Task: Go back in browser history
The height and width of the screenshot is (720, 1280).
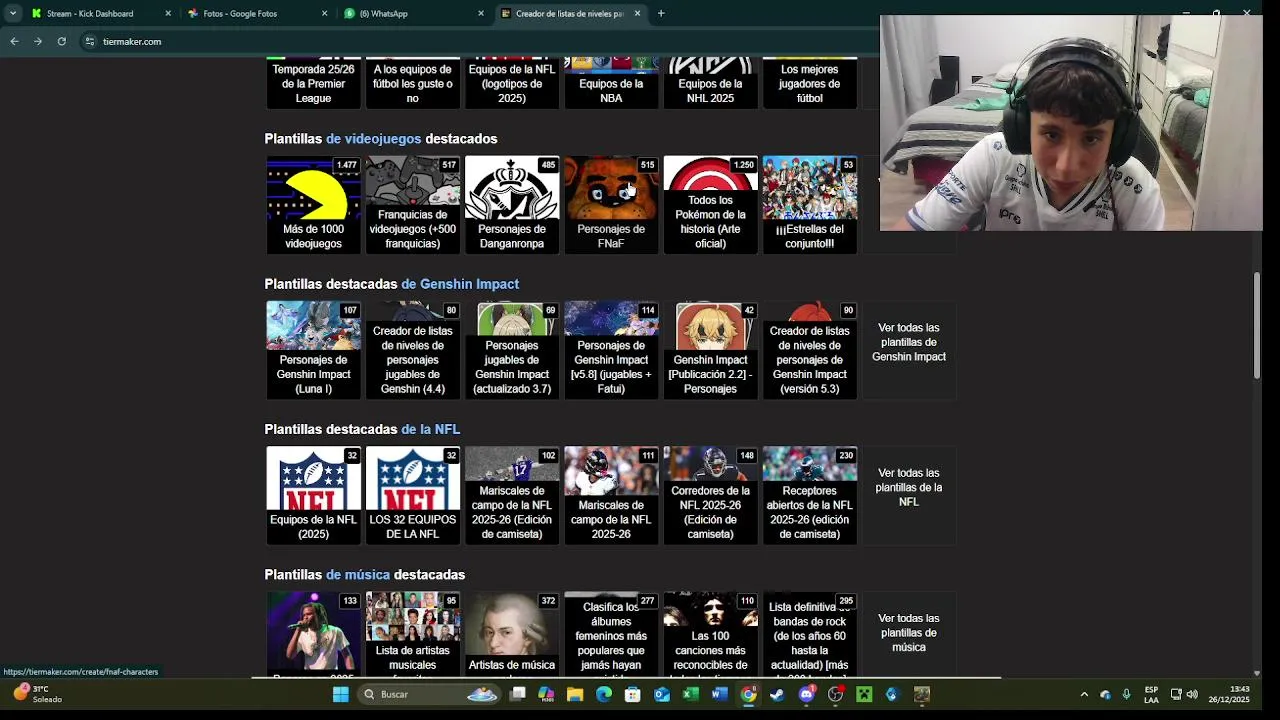Action: pos(14,41)
